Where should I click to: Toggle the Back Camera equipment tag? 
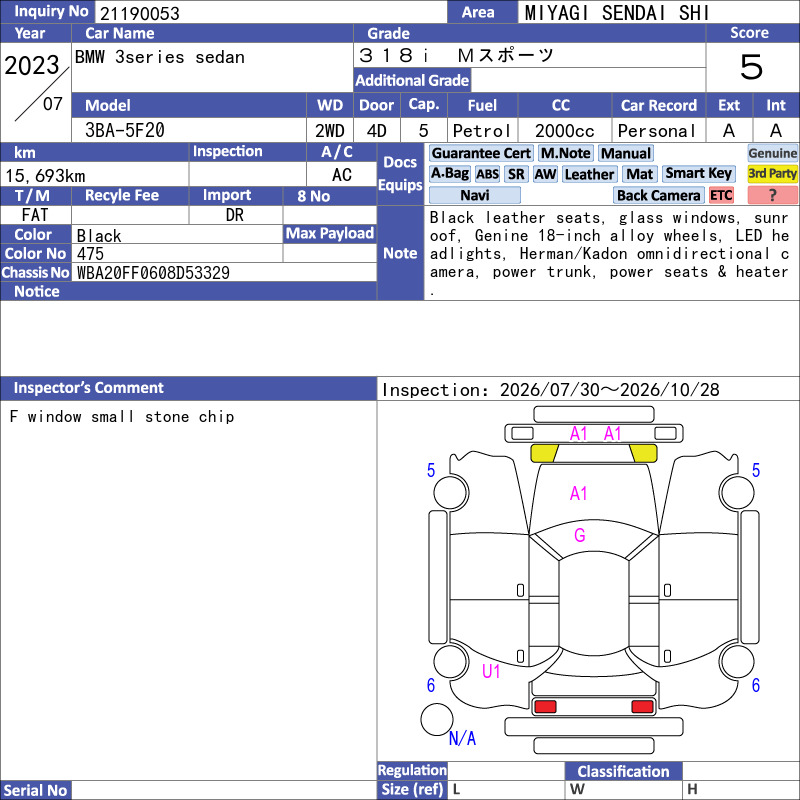pos(658,195)
